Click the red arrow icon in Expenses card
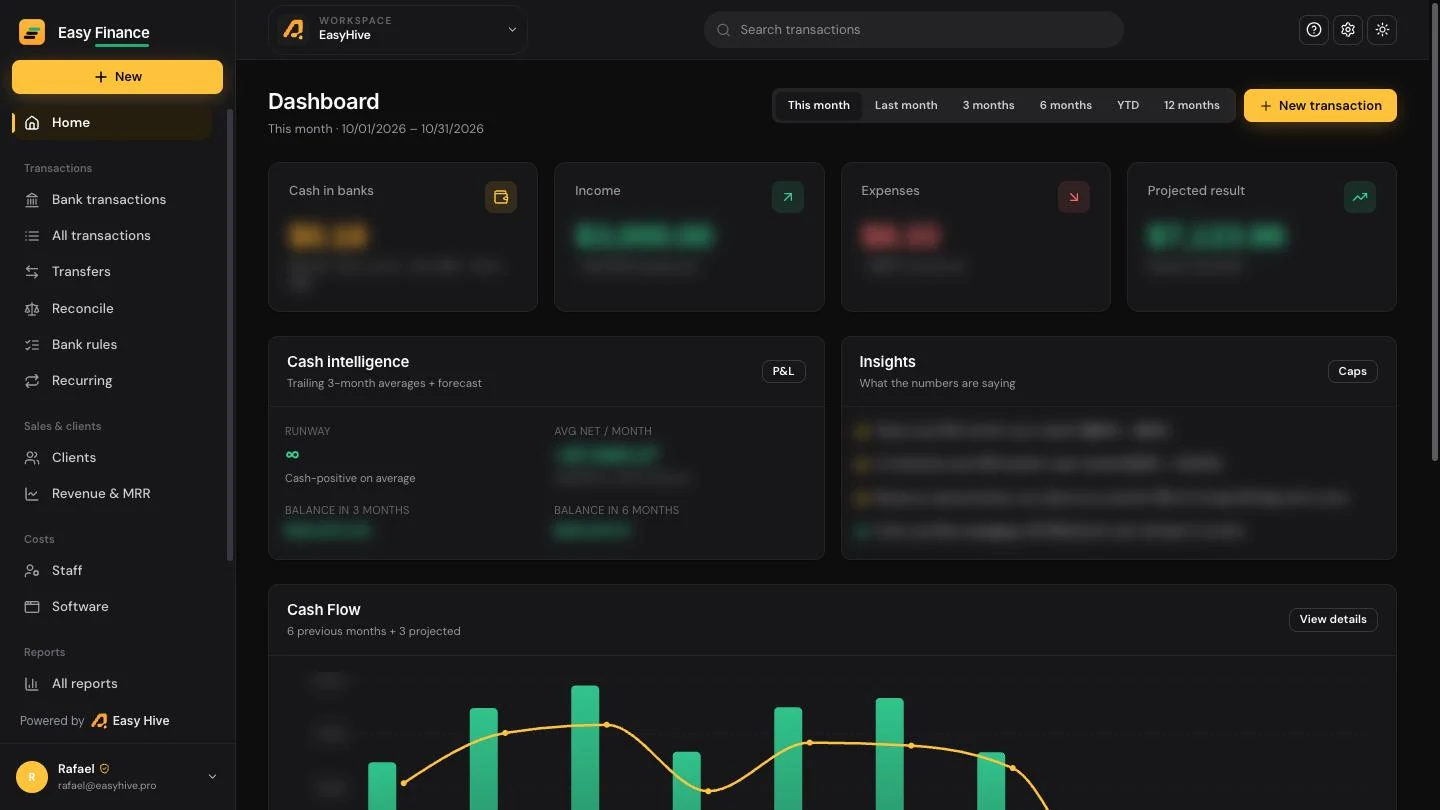Screen dimensions: 1440x810 [x=1073, y=197]
